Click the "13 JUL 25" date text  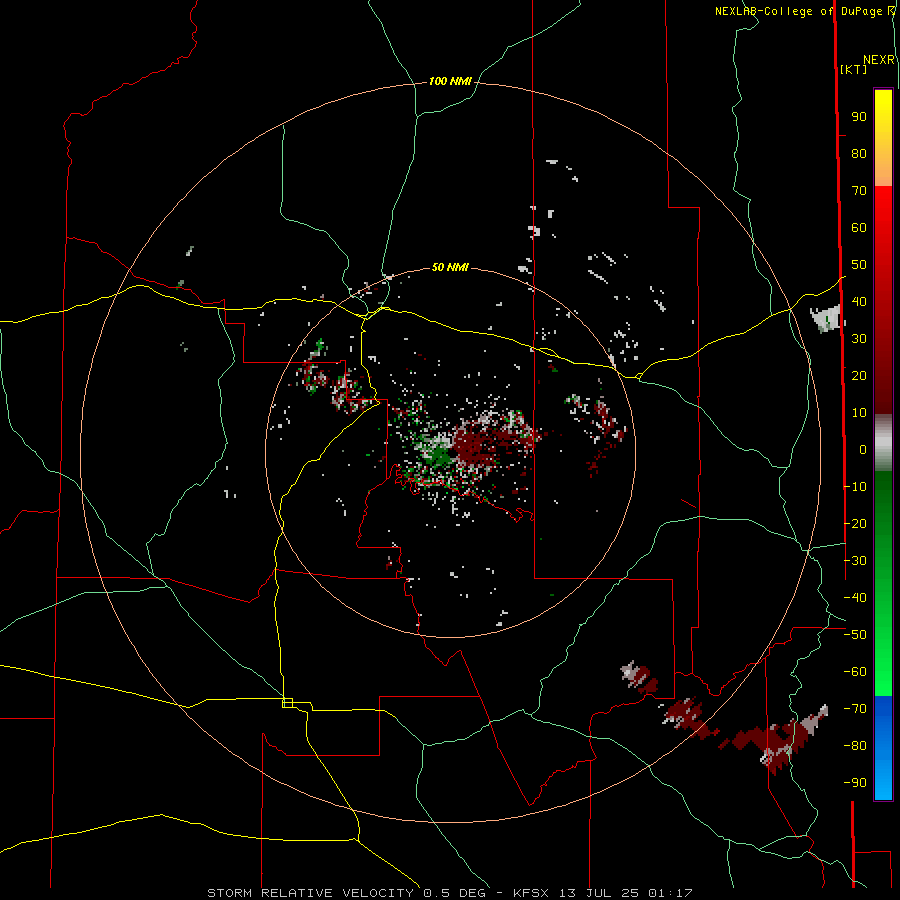[x=599, y=893]
